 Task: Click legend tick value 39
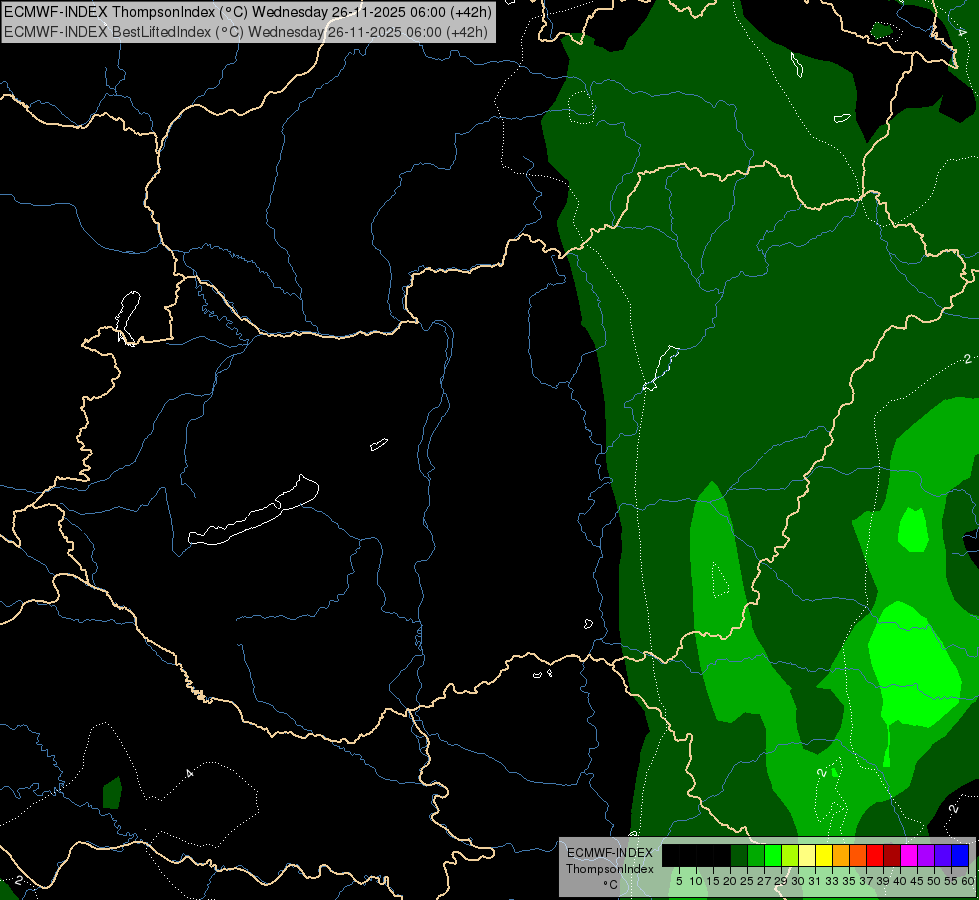coord(883,881)
